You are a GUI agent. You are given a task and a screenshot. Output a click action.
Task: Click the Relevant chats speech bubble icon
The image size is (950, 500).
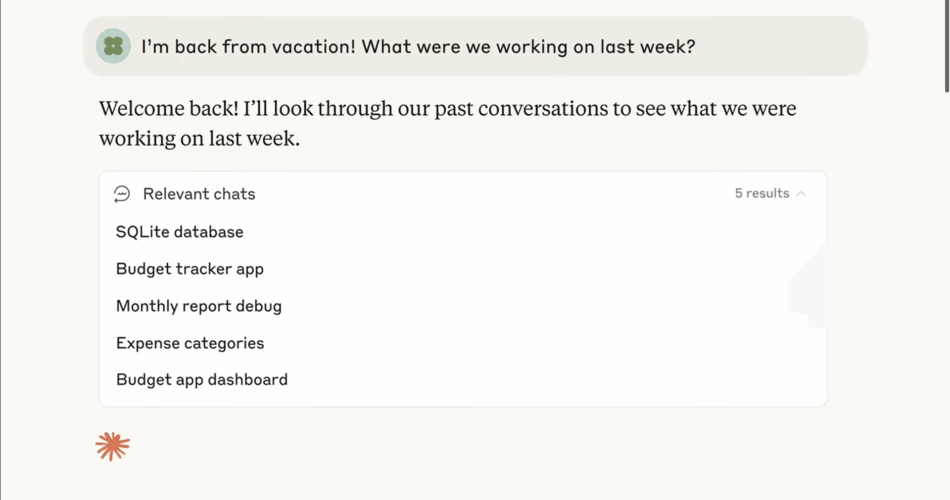[122, 194]
